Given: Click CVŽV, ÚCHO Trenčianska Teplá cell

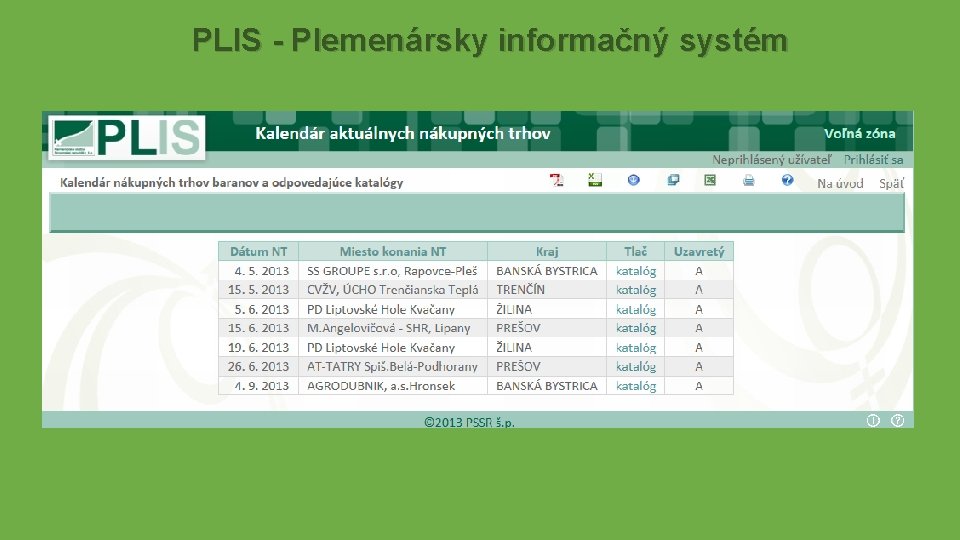Looking at the screenshot, I should click(393, 290).
